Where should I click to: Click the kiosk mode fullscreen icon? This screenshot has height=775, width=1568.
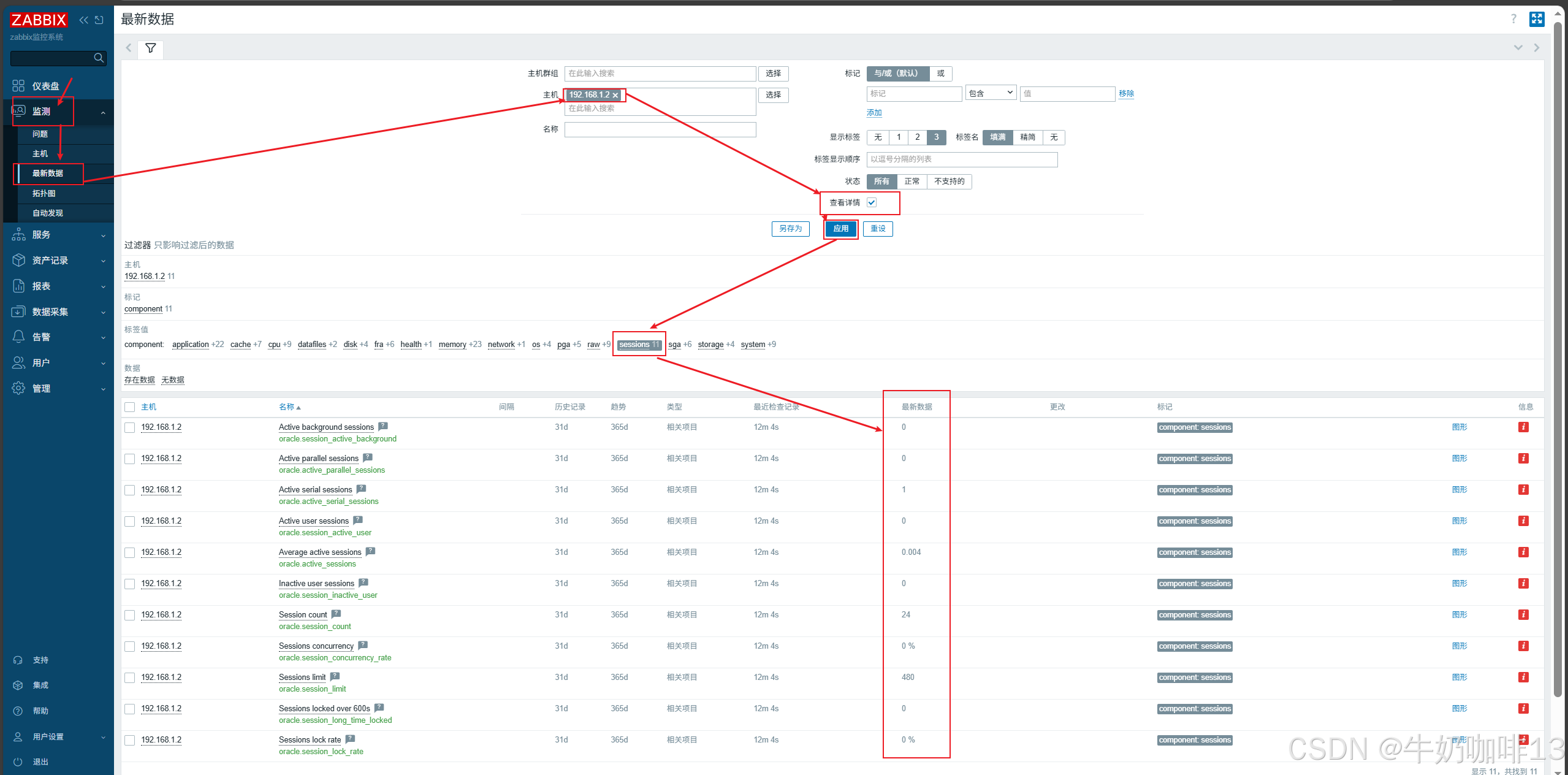tap(1536, 19)
